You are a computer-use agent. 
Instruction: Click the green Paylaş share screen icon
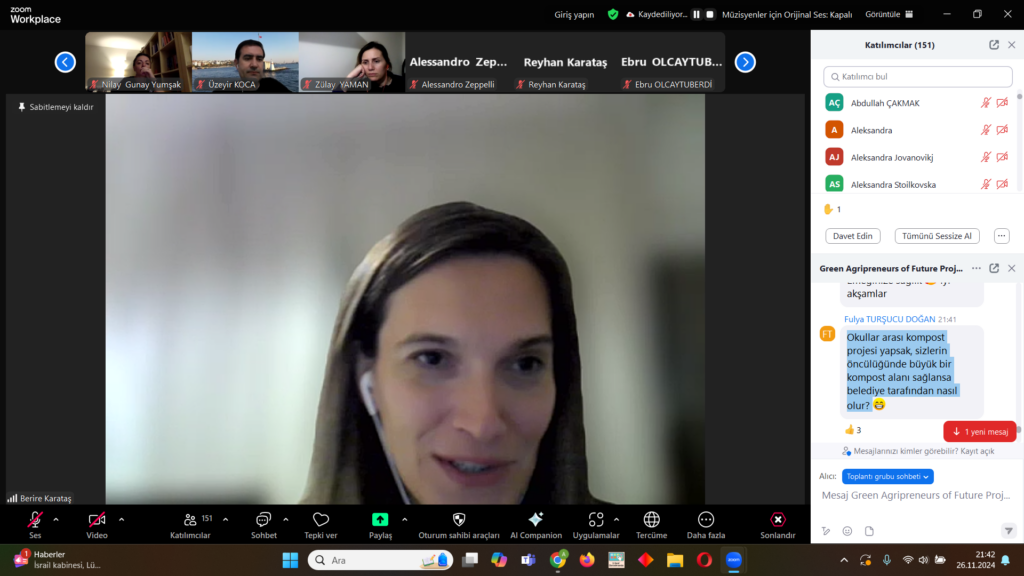[x=380, y=520]
